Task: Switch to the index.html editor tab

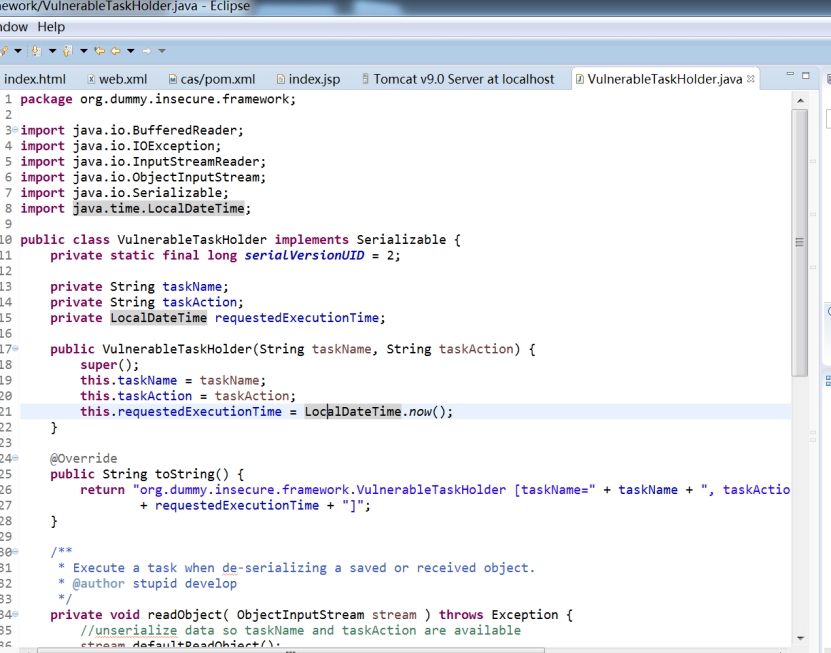Action: tap(34, 79)
